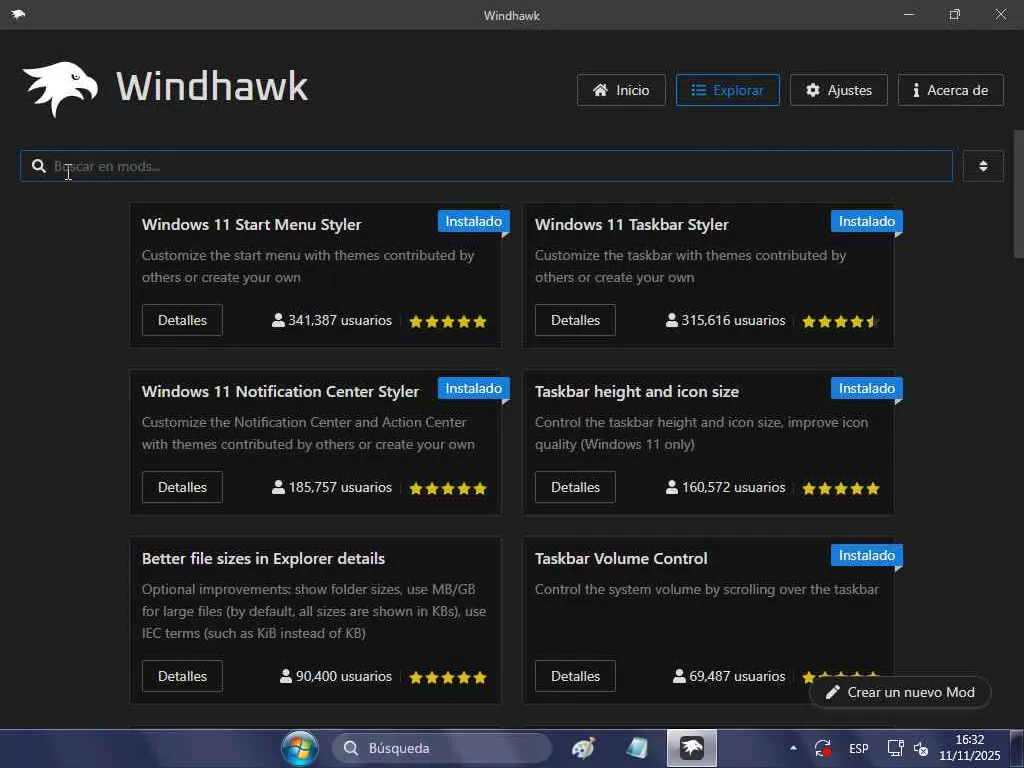Image resolution: width=1024 pixels, height=768 pixels.
Task: Click the Buscar en mods search field
Action: (486, 166)
